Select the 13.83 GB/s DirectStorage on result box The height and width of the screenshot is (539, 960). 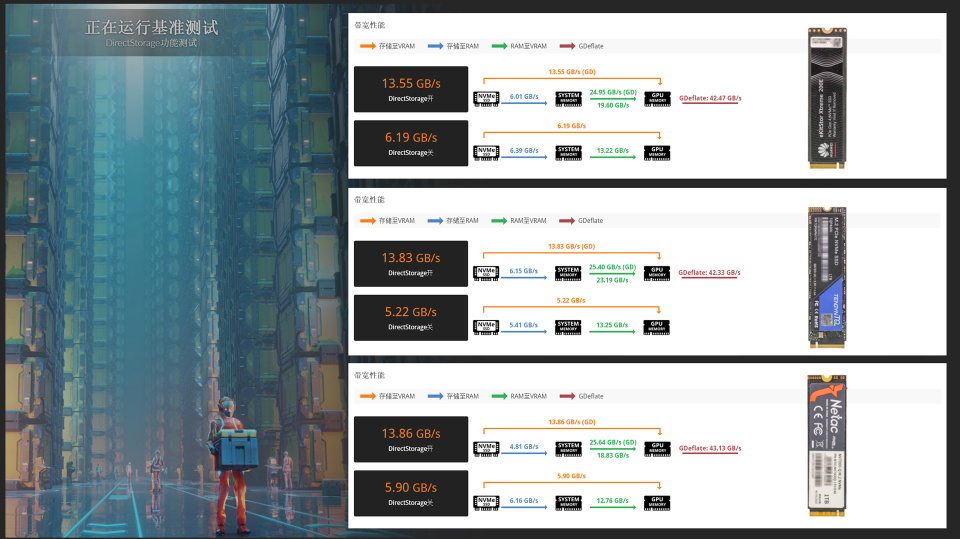point(411,263)
